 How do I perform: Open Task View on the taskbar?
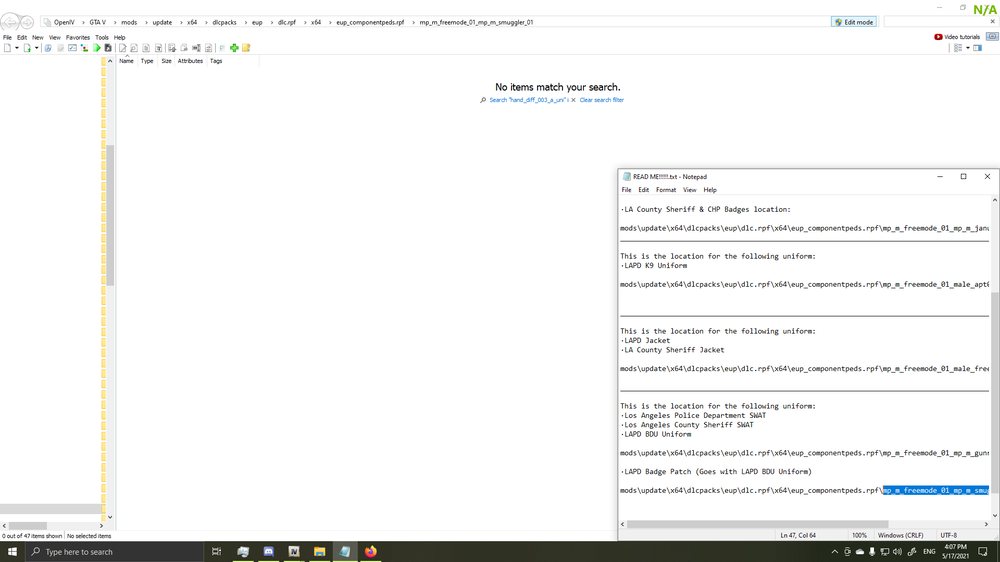[x=216, y=552]
